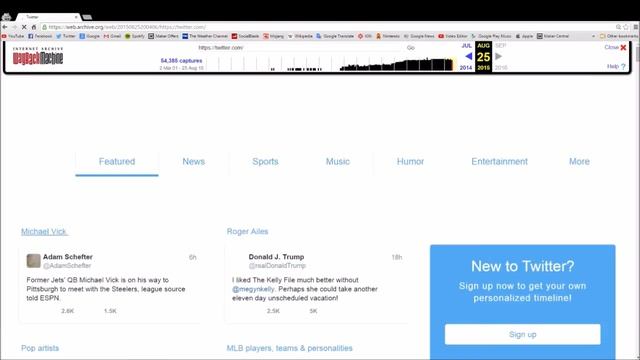Open the Pop artists topic link

pyautogui.click(x=40, y=348)
